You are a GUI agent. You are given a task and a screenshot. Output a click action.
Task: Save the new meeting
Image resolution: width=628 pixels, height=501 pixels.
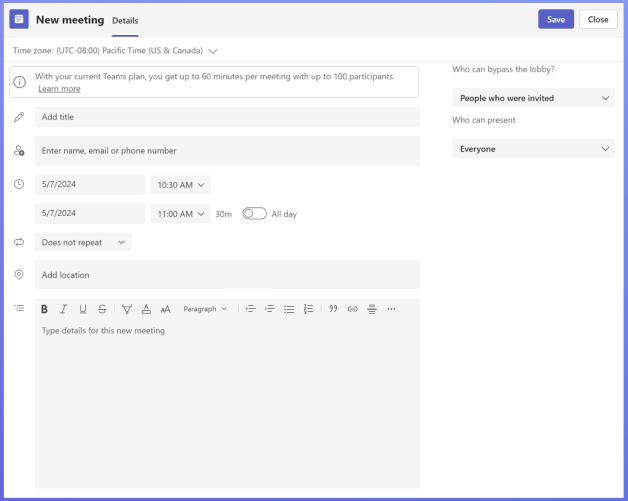pyautogui.click(x=556, y=19)
